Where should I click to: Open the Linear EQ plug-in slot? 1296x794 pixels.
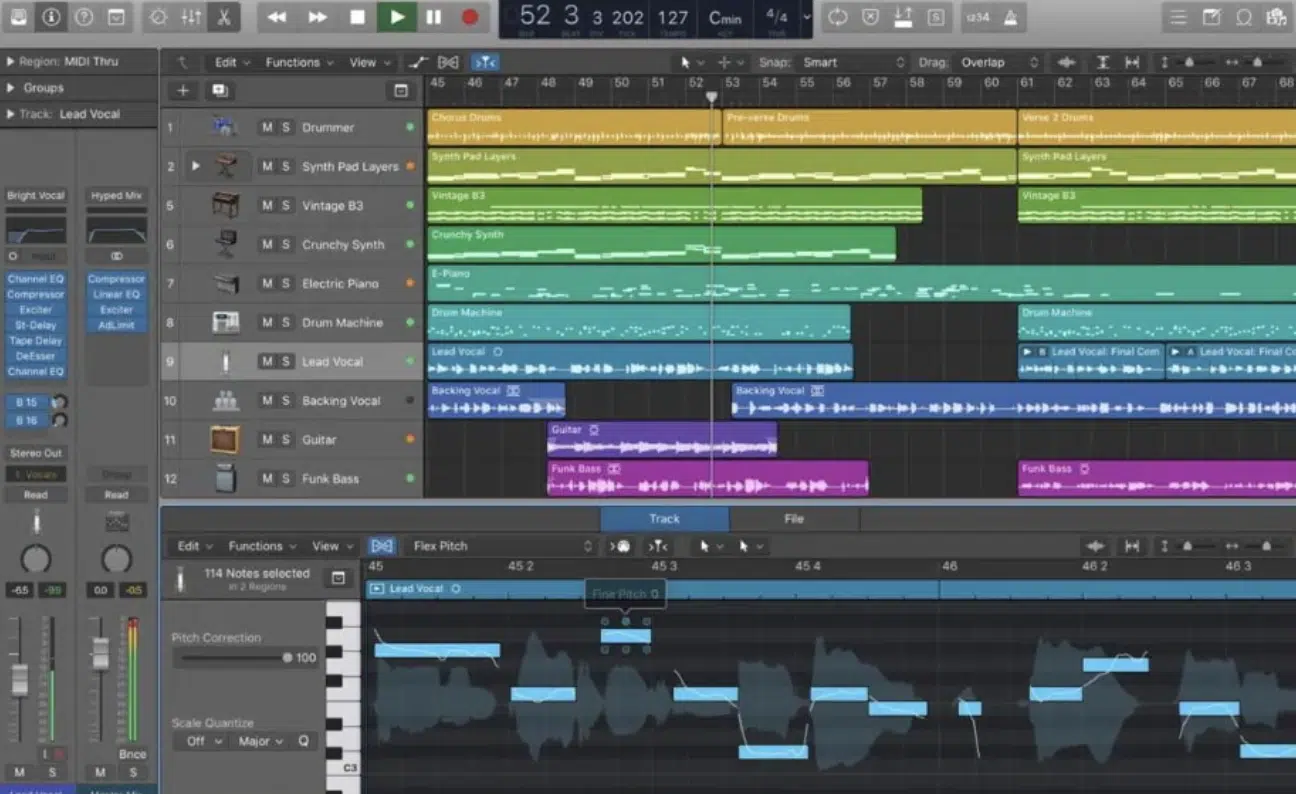click(117, 294)
